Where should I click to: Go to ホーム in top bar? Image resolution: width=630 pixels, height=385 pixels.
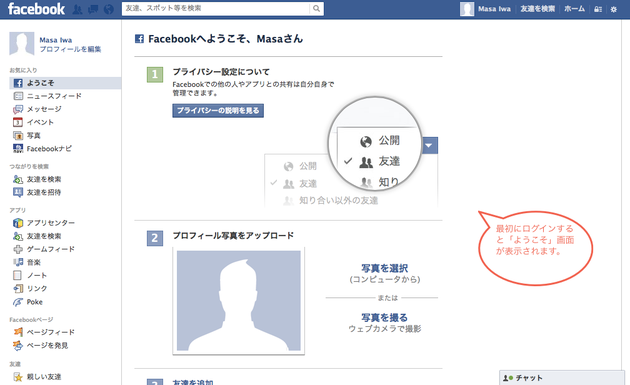tap(575, 9)
